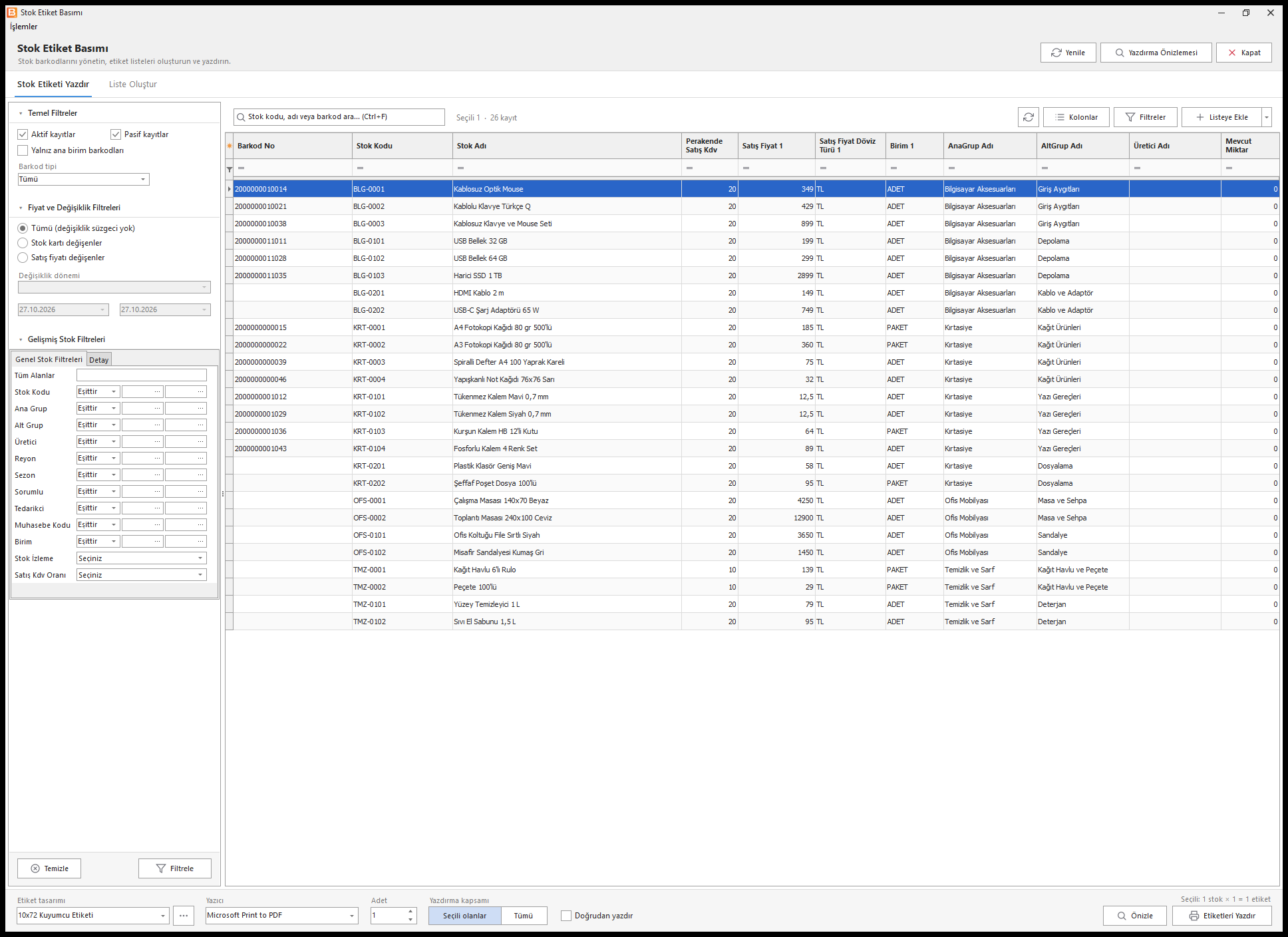Click Önizle preview button at the bottom
The image size is (1288, 937).
pyautogui.click(x=1134, y=916)
